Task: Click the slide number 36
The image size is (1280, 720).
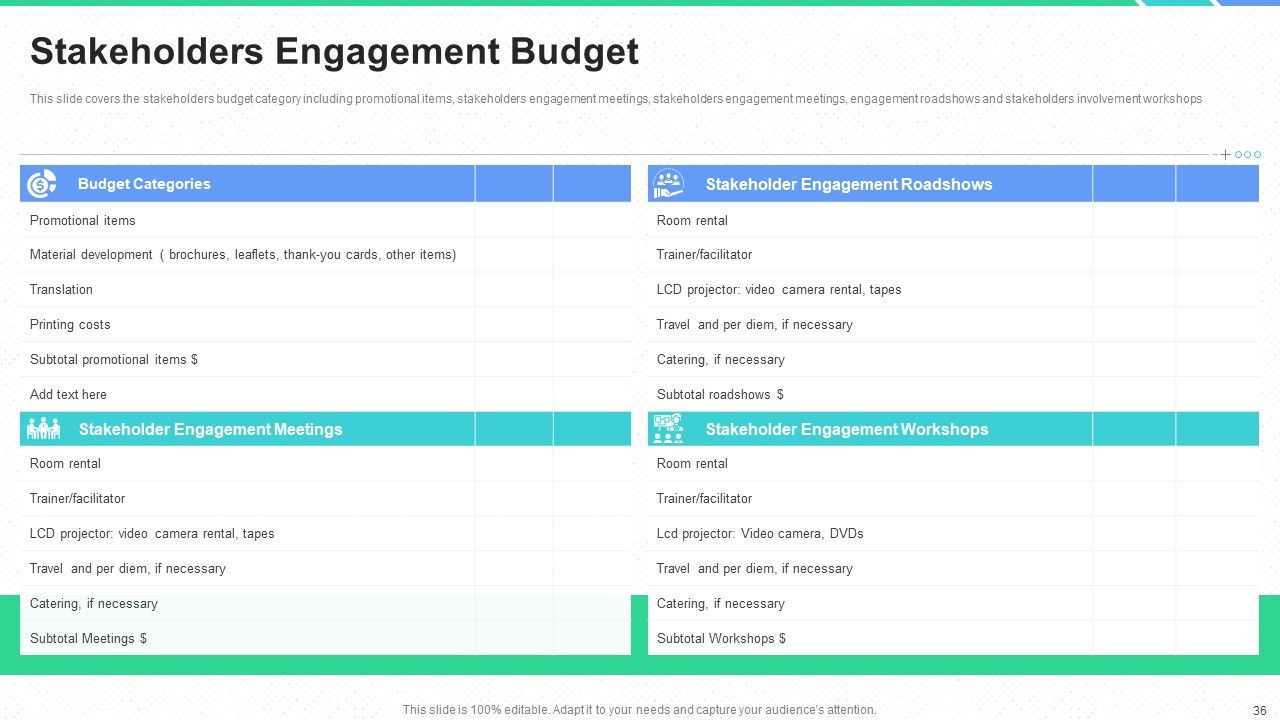Action: point(1260,711)
